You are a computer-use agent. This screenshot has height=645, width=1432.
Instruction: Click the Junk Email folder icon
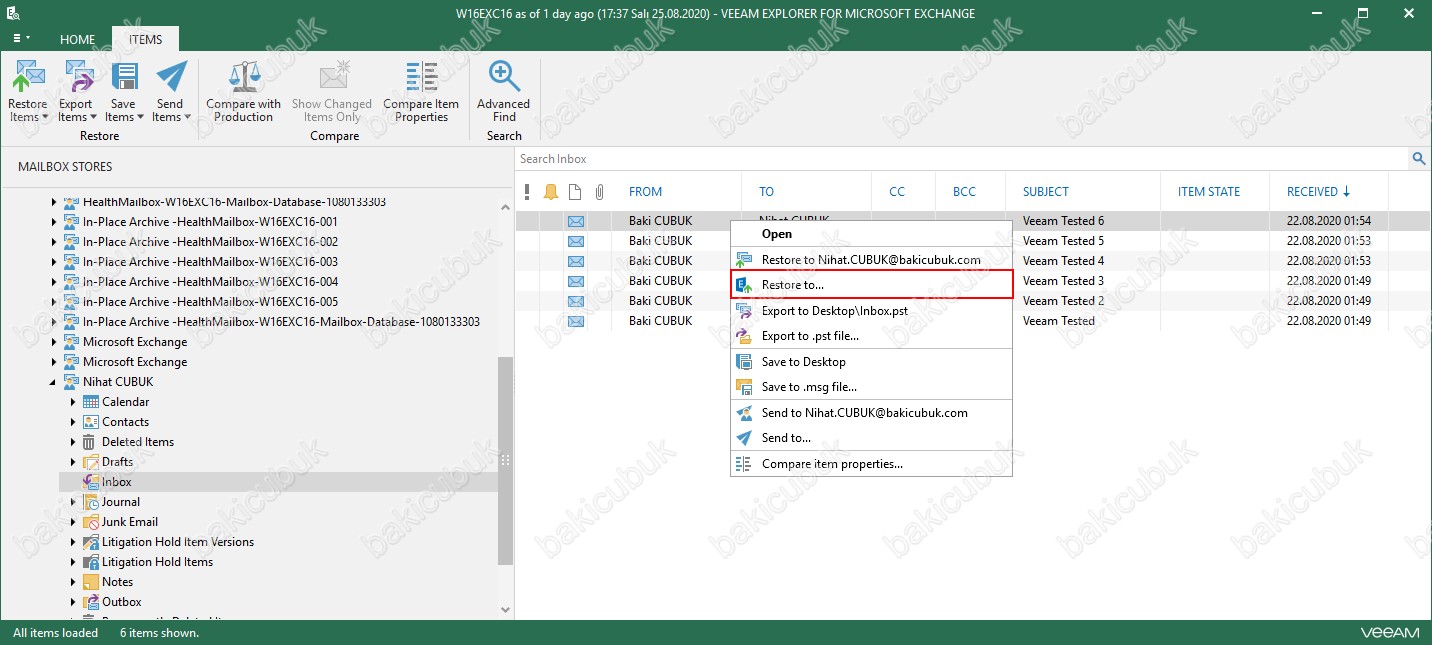91,522
